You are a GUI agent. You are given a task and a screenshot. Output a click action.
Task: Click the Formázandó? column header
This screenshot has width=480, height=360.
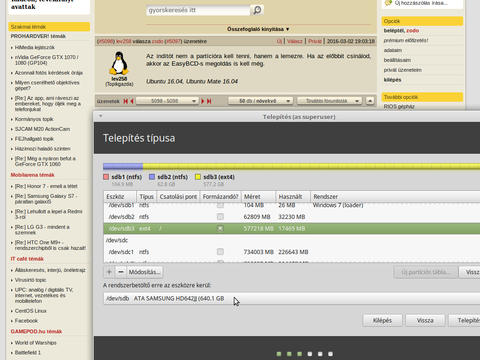(x=220, y=197)
